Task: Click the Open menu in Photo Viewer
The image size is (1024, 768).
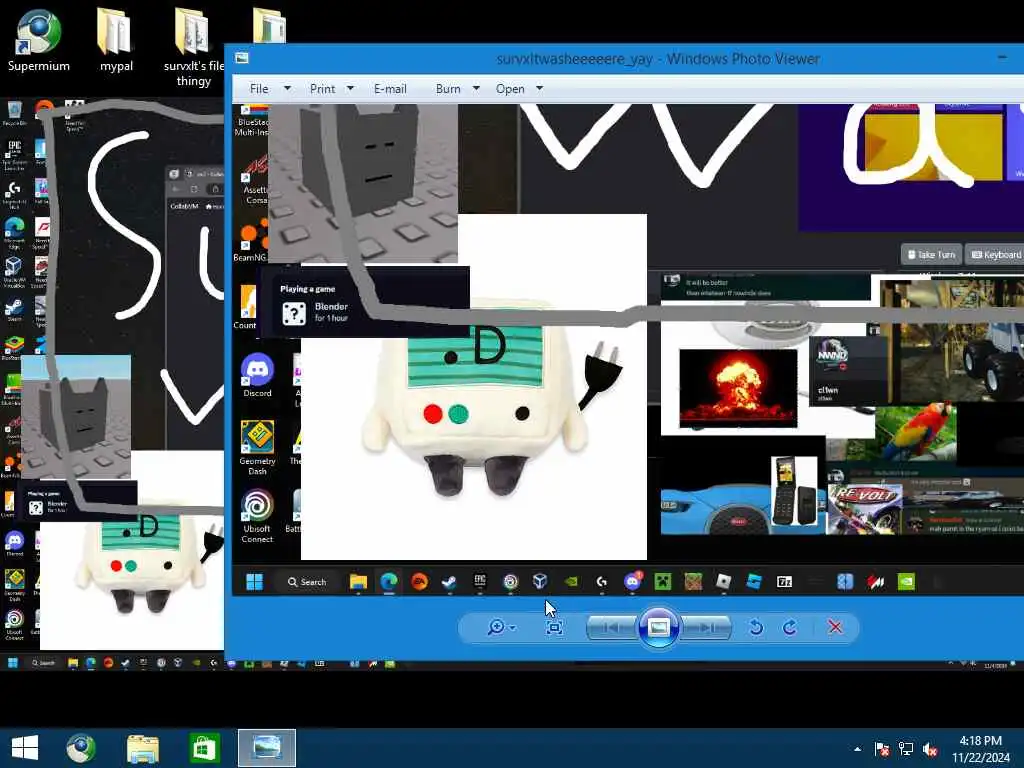Action: click(x=510, y=89)
